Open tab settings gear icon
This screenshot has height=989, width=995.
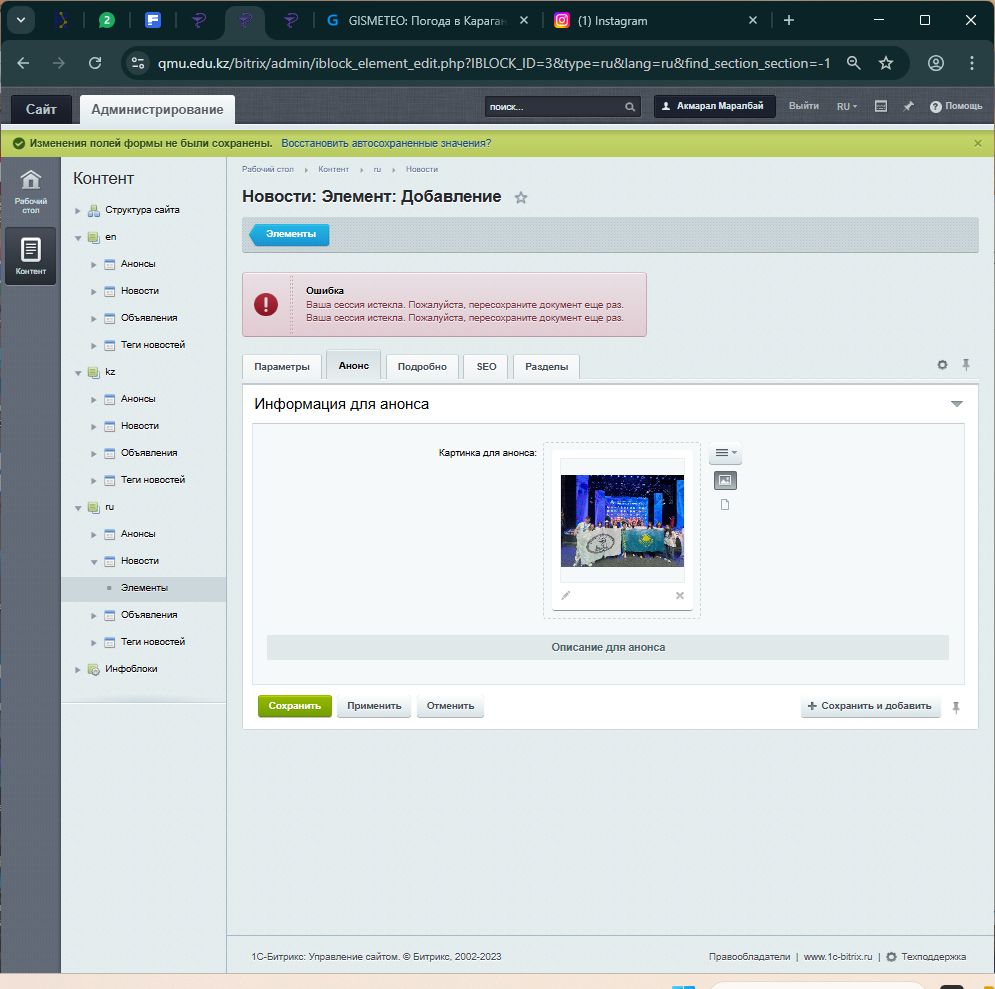(942, 365)
